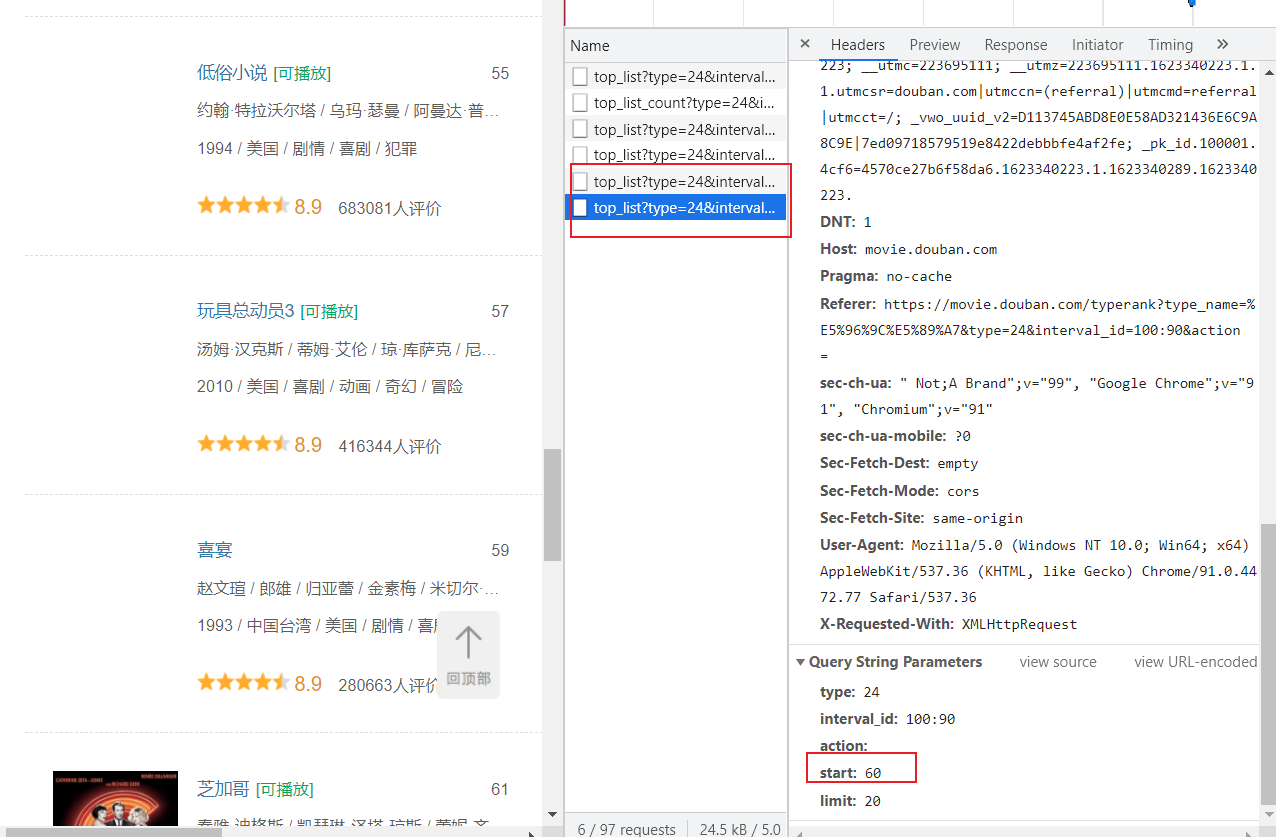The height and width of the screenshot is (837, 1276).
Task: Open movie 喜宴 title link
Action: (215, 550)
